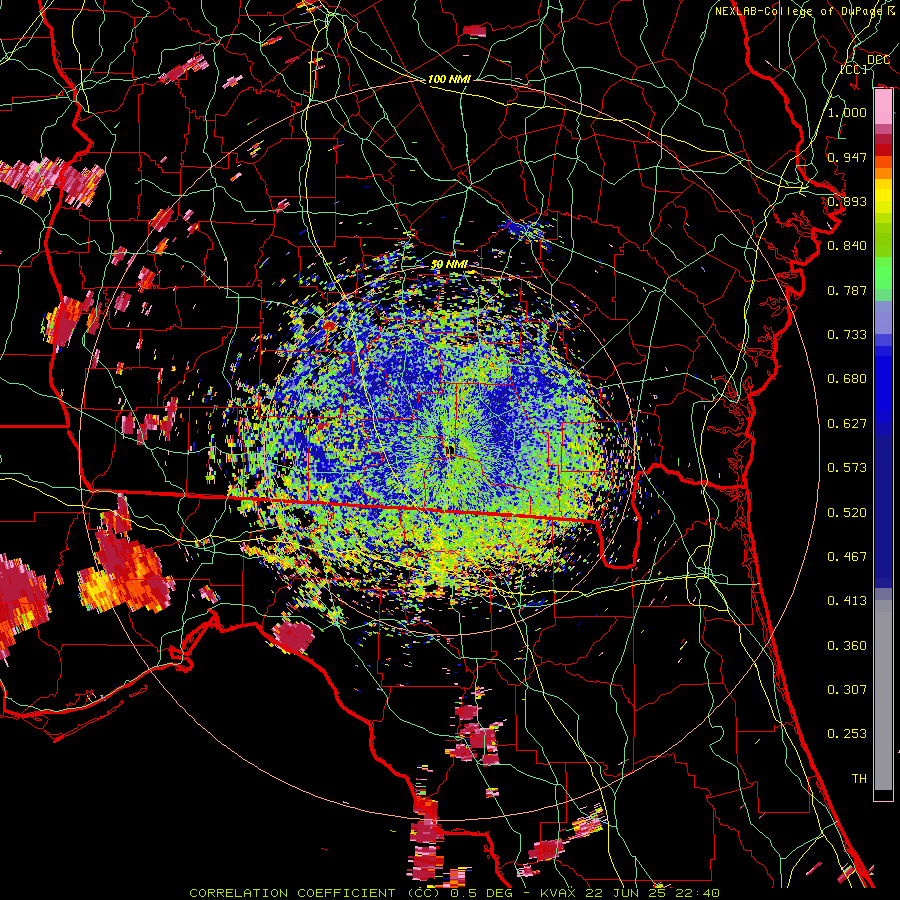Click the 50 NMI range ring label
Viewport: 900px width, 900px height.
449,264
